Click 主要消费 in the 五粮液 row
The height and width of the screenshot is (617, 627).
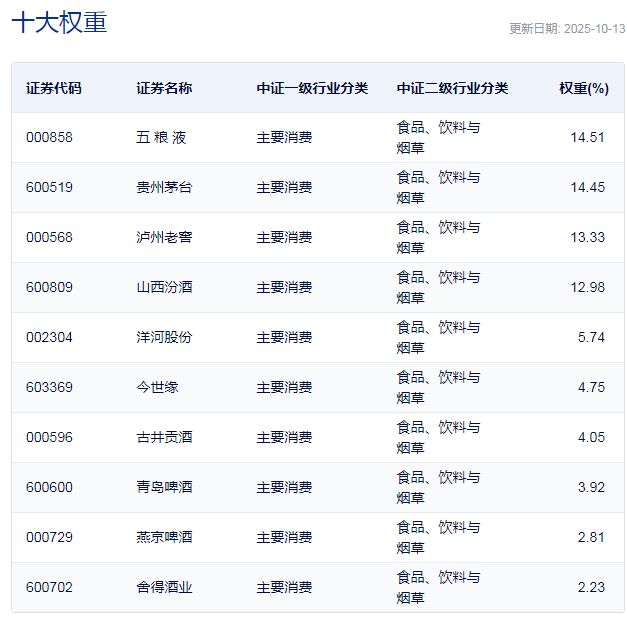point(284,137)
